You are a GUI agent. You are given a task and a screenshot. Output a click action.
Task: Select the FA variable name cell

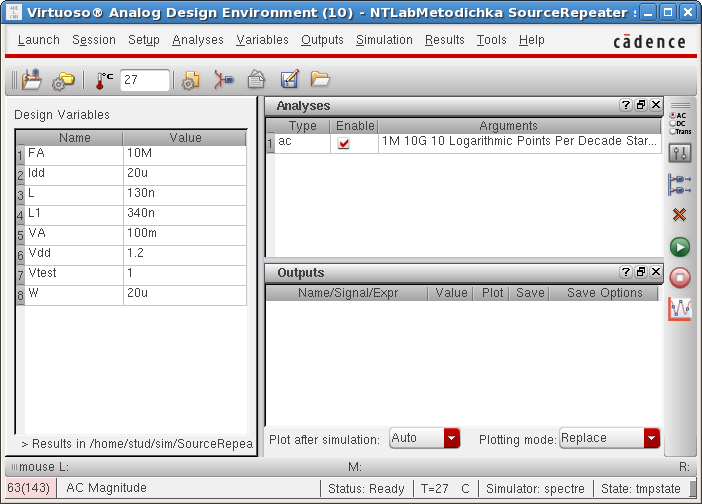click(73, 155)
